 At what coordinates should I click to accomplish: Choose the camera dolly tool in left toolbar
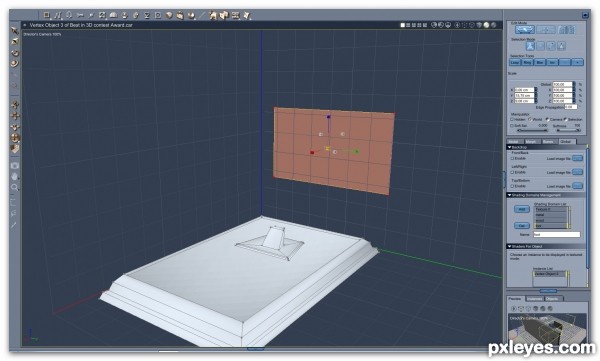pyautogui.click(x=15, y=166)
